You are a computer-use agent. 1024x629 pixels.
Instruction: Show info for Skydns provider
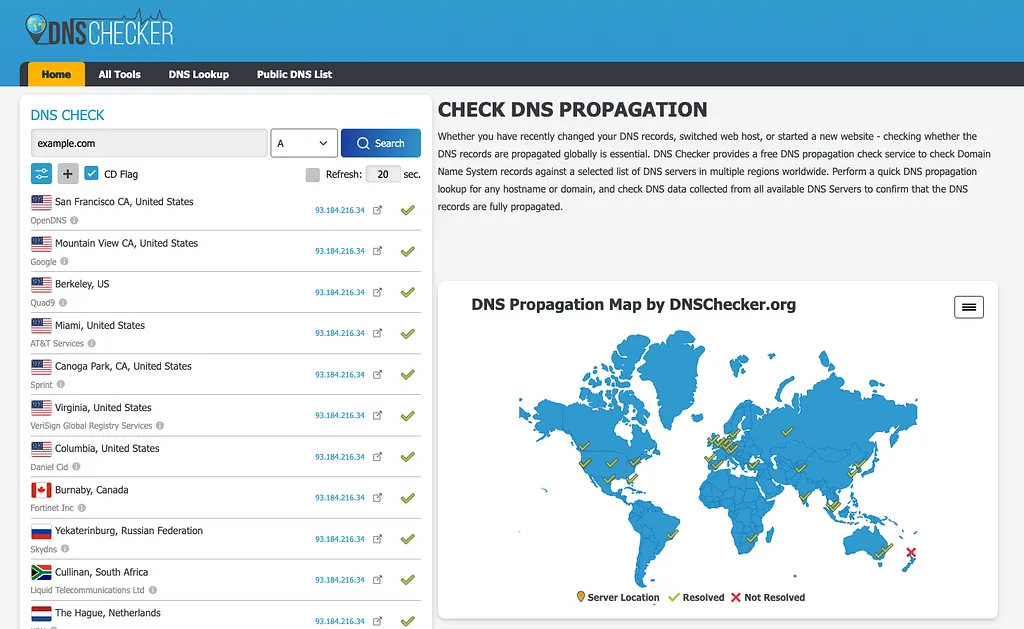click(65, 549)
